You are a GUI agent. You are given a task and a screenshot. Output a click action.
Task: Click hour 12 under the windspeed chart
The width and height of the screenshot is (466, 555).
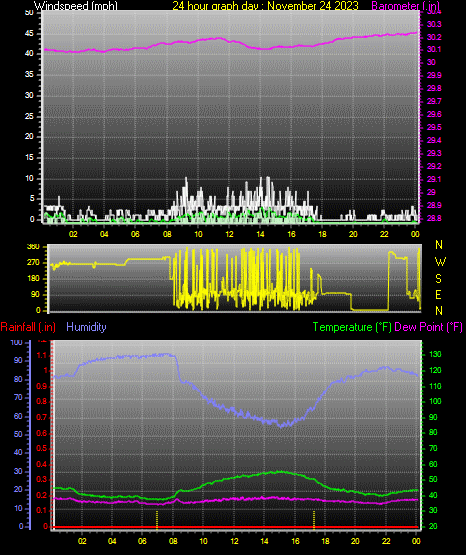pyautogui.click(x=229, y=234)
